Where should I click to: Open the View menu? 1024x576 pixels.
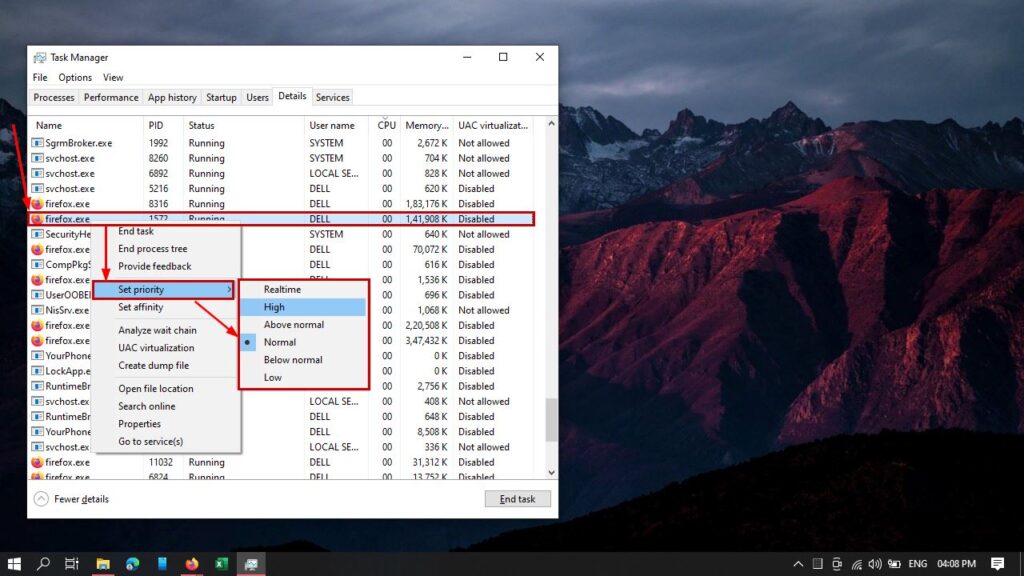click(x=113, y=77)
